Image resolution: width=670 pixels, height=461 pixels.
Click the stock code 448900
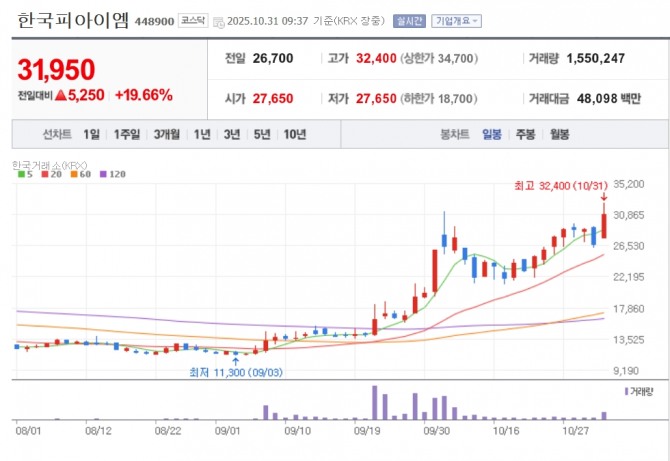pos(154,21)
